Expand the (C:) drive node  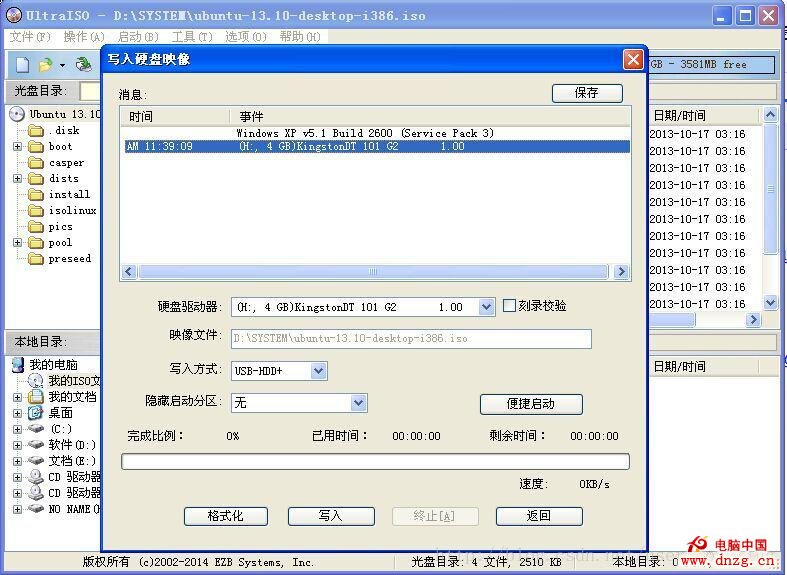point(18,429)
